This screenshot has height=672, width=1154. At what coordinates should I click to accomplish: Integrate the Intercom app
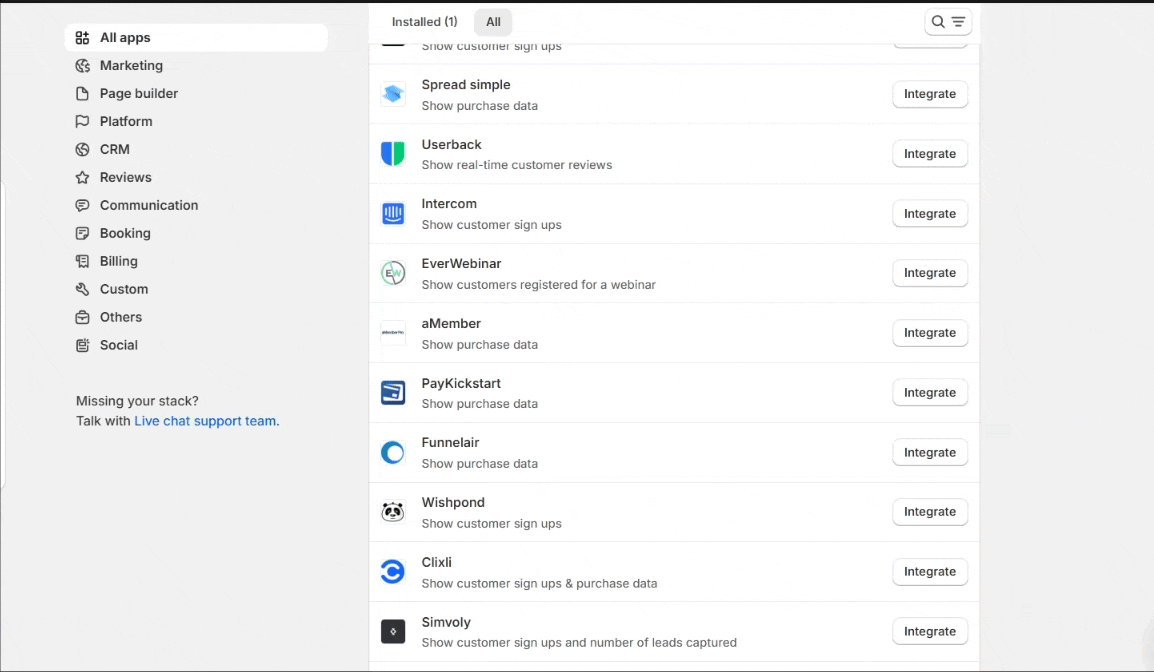(930, 213)
